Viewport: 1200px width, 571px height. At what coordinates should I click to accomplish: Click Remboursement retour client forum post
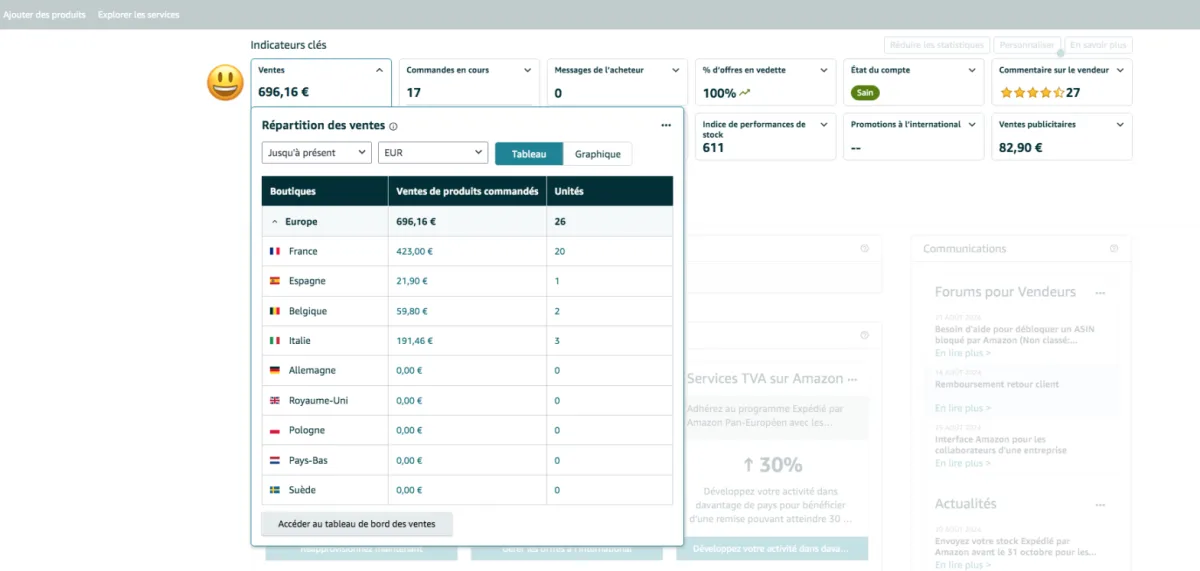(x=997, y=384)
